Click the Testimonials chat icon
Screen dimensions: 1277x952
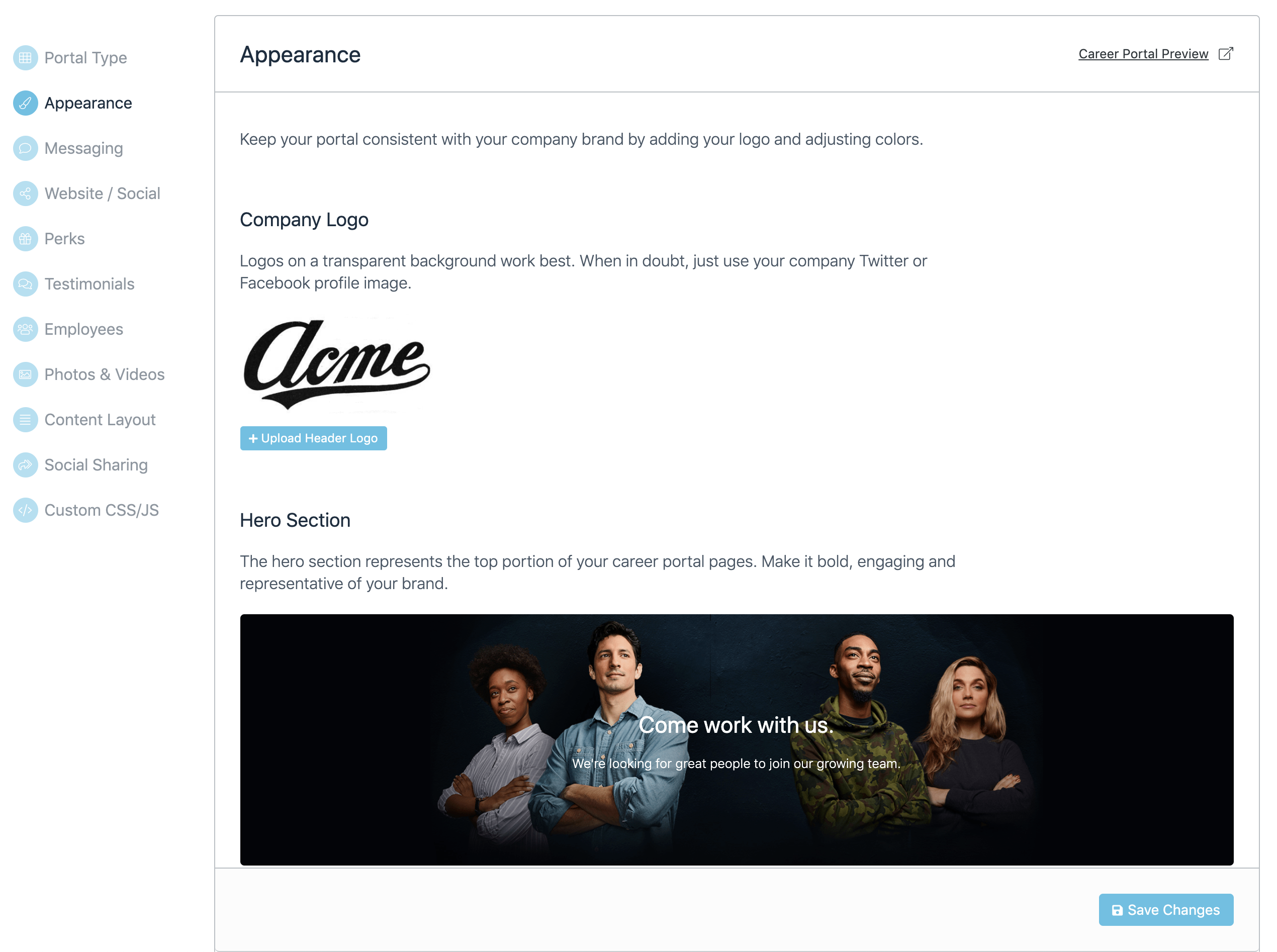pos(25,284)
